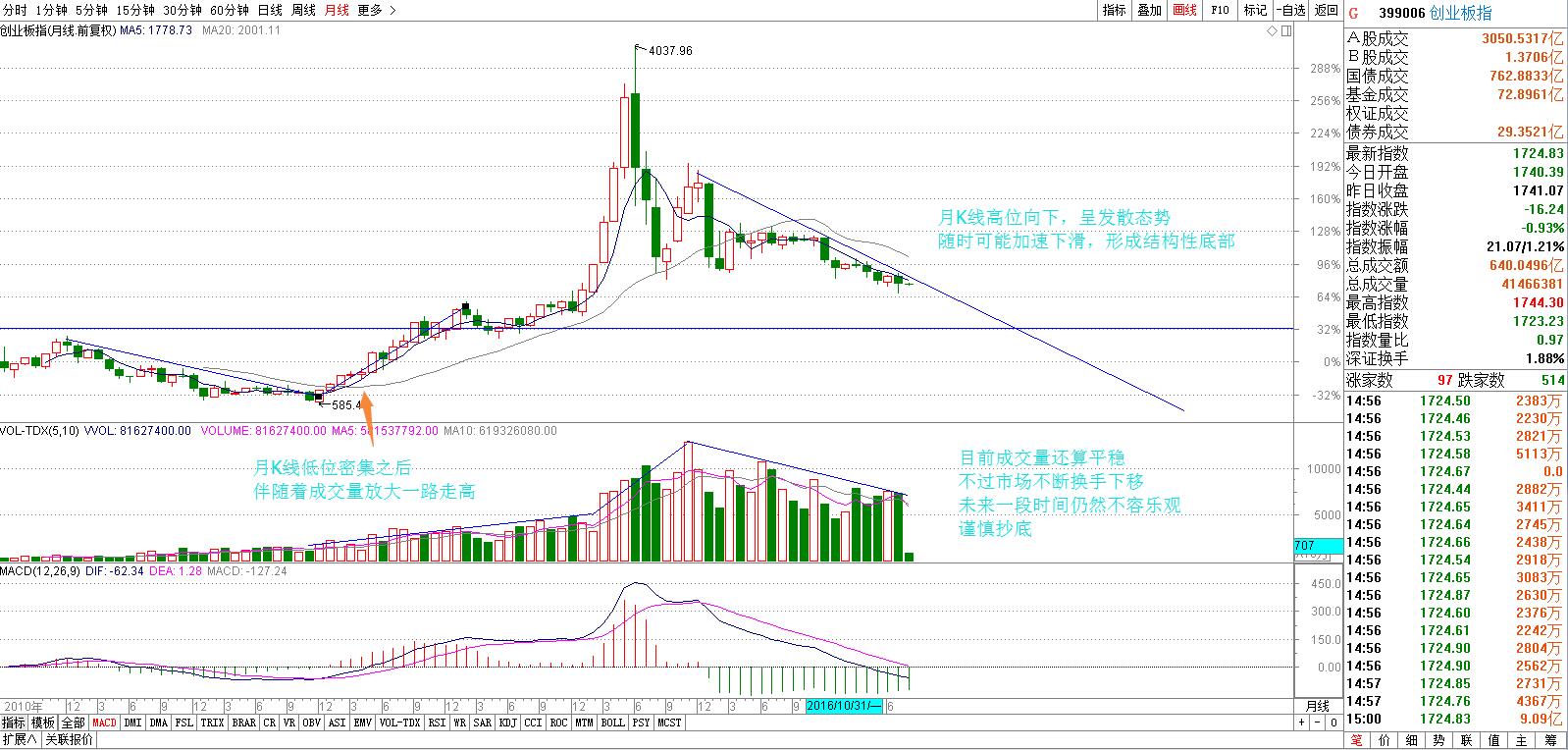
Task: Click the 返回 back button
Action: pyautogui.click(x=1326, y=10)
